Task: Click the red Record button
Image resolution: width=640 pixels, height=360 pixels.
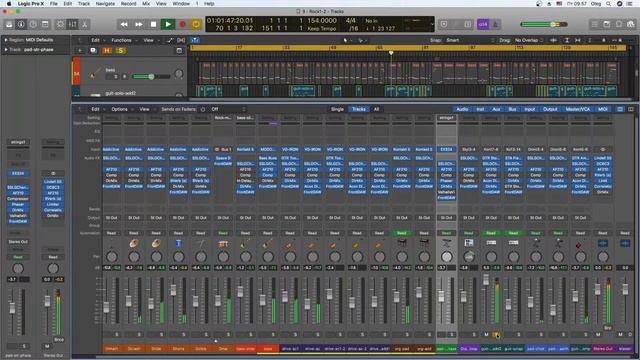Action: (x=182, y=24)
